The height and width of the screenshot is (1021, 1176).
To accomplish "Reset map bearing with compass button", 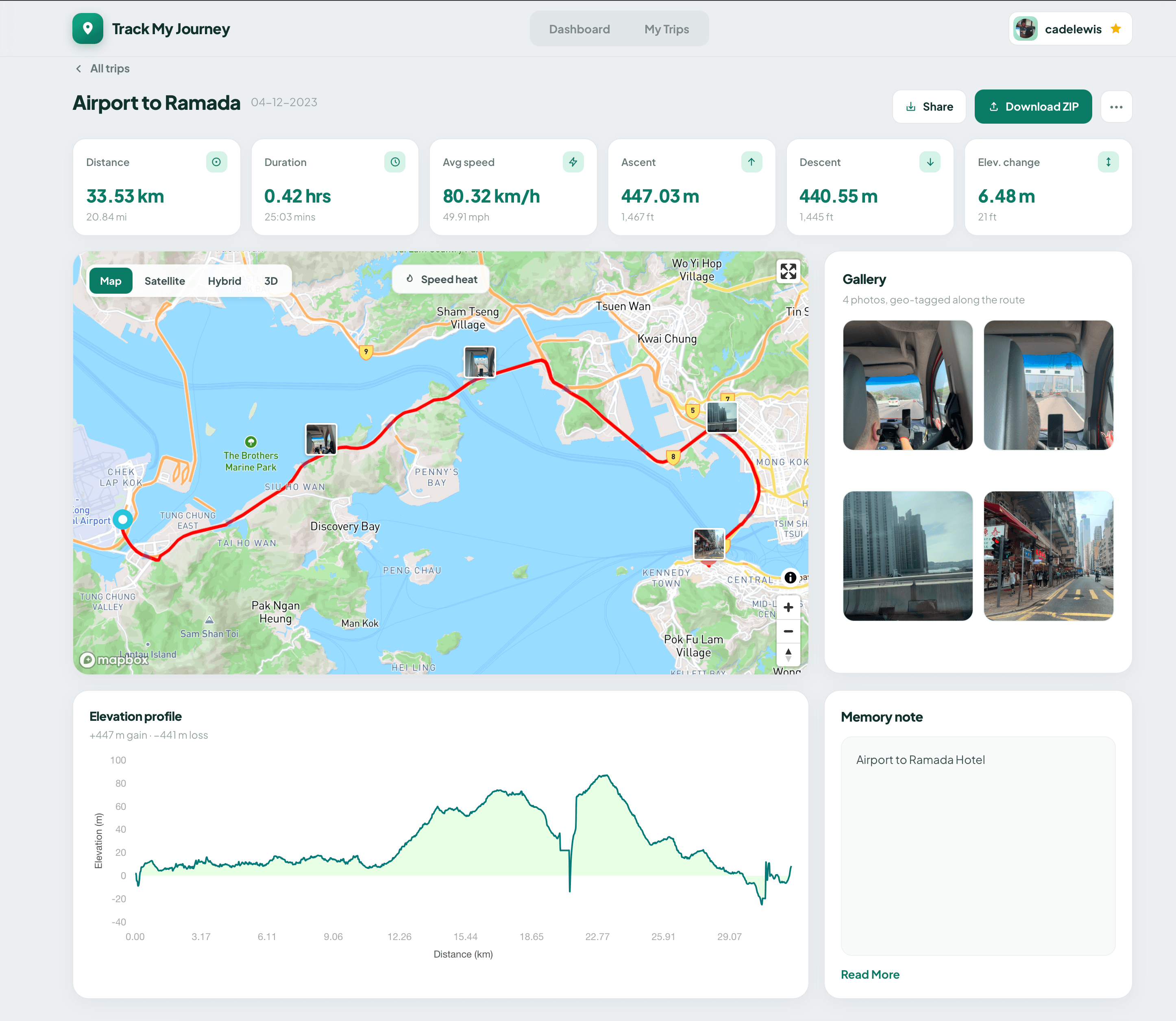I will click(788, 654).
